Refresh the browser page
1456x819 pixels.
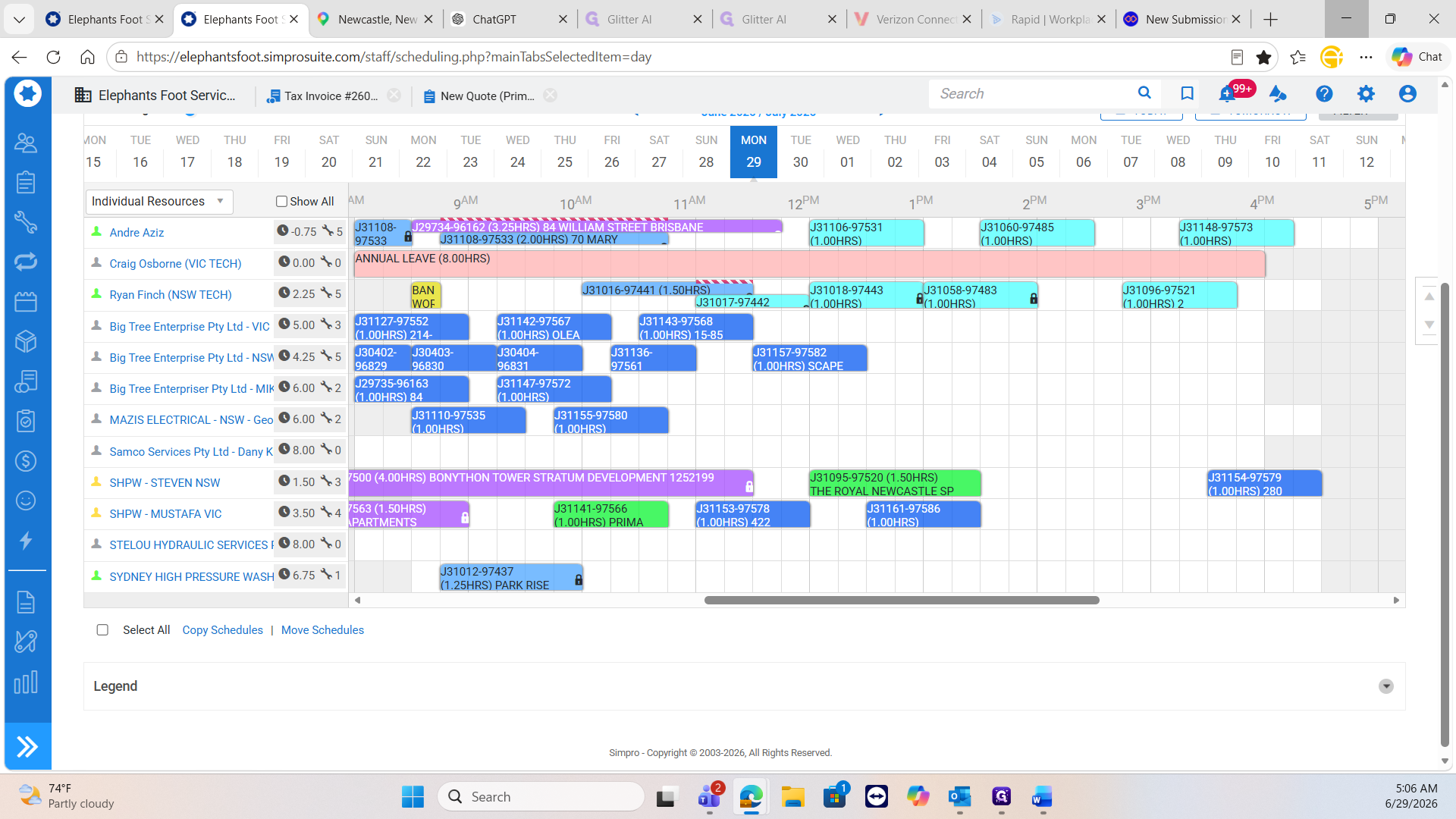coord(53,57)
